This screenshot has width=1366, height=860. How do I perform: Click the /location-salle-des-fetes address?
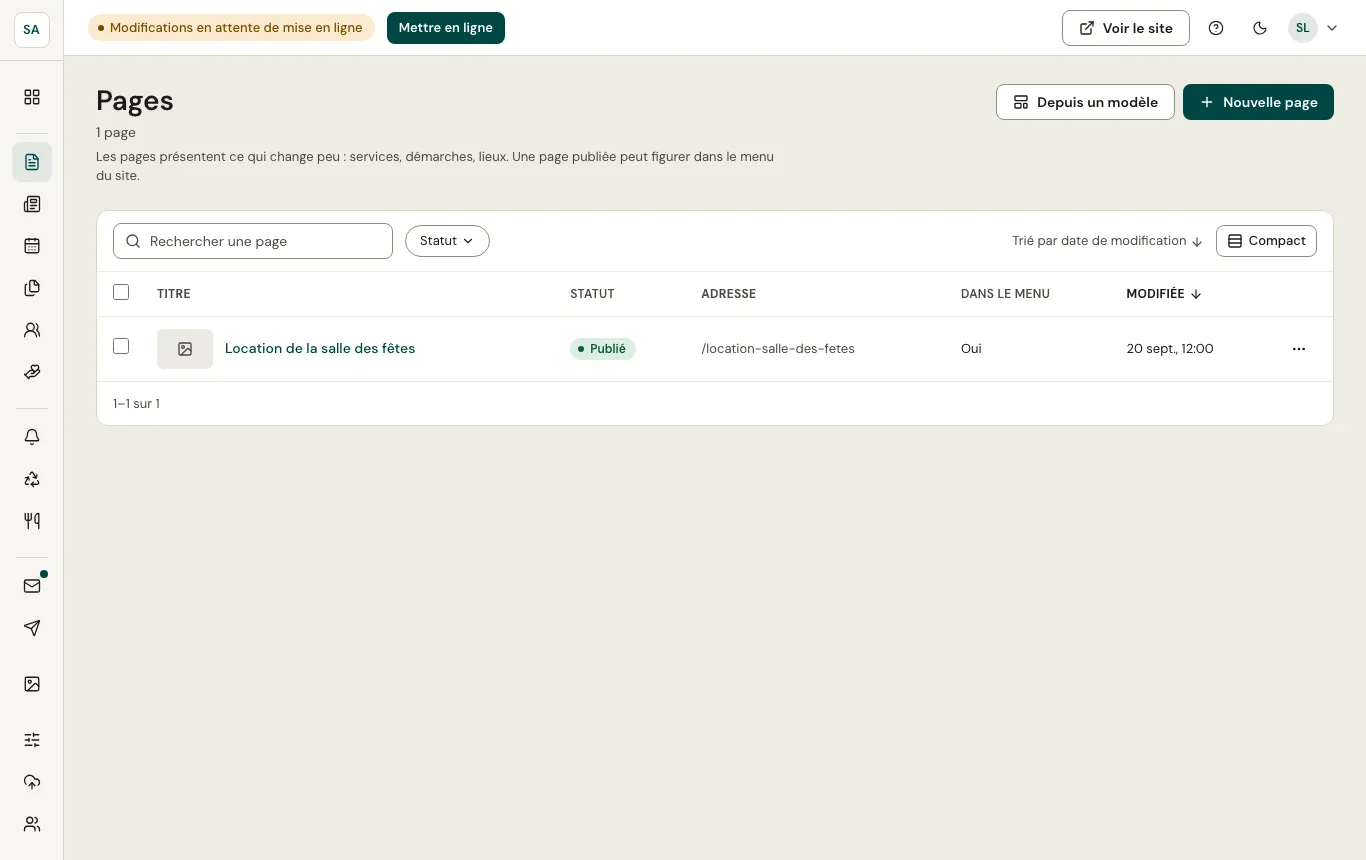[778, 349]
